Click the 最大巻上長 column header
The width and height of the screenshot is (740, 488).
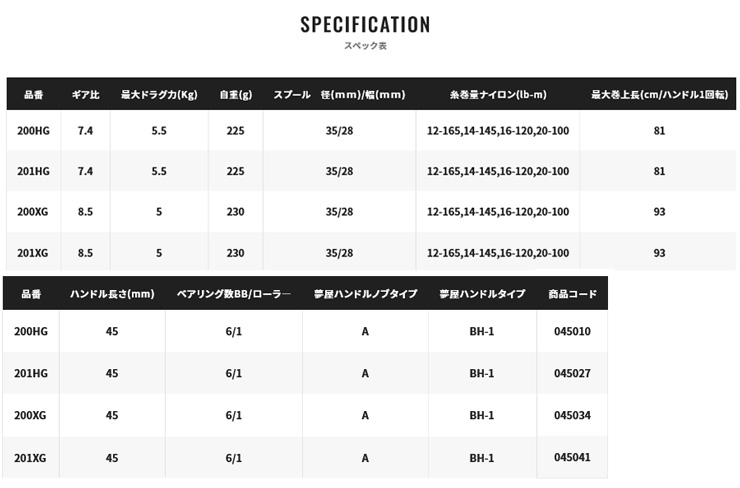click(x=658, y=95)
